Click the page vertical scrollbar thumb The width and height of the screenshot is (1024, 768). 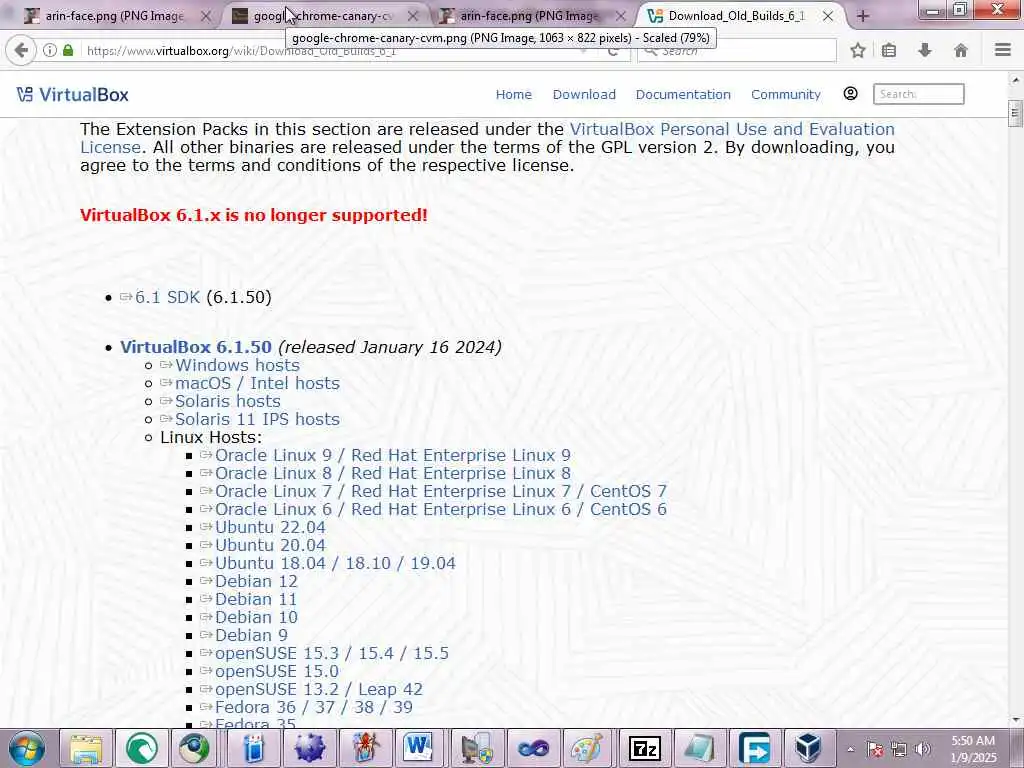(1014, 113)
